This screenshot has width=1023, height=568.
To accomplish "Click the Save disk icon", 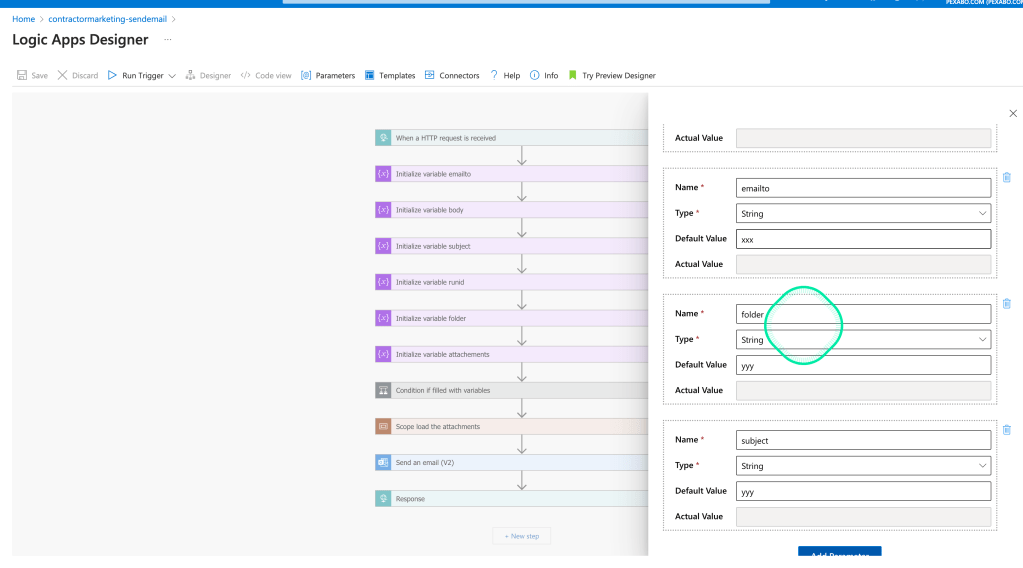I will point(22,75).
